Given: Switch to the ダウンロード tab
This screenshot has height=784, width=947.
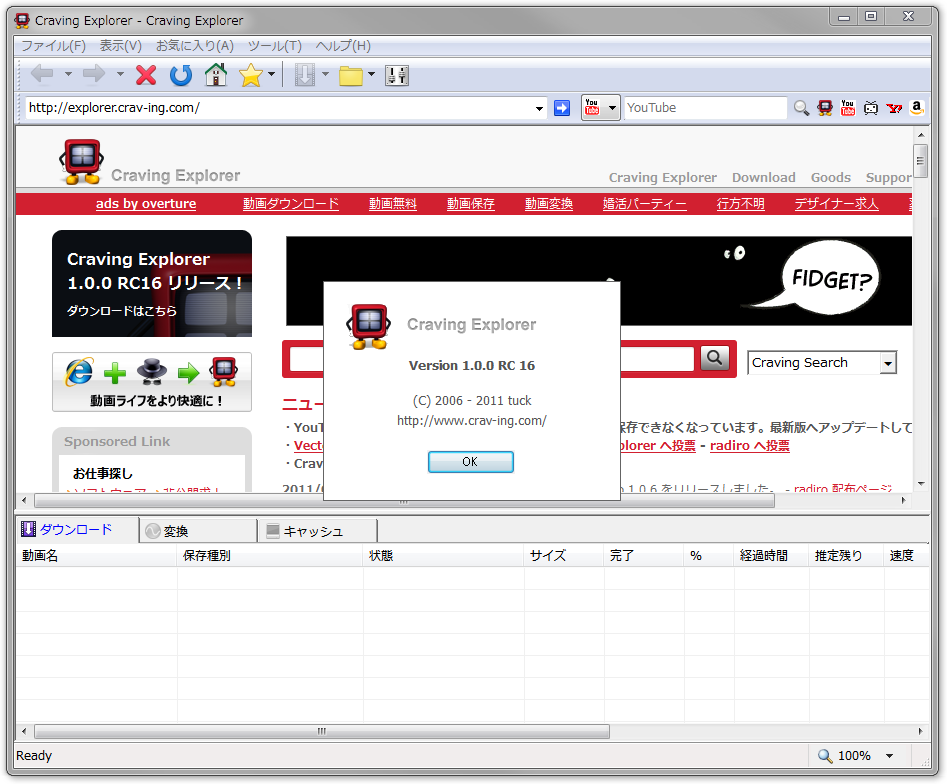Looking at the screenshot, I should (x=77, y=530).
